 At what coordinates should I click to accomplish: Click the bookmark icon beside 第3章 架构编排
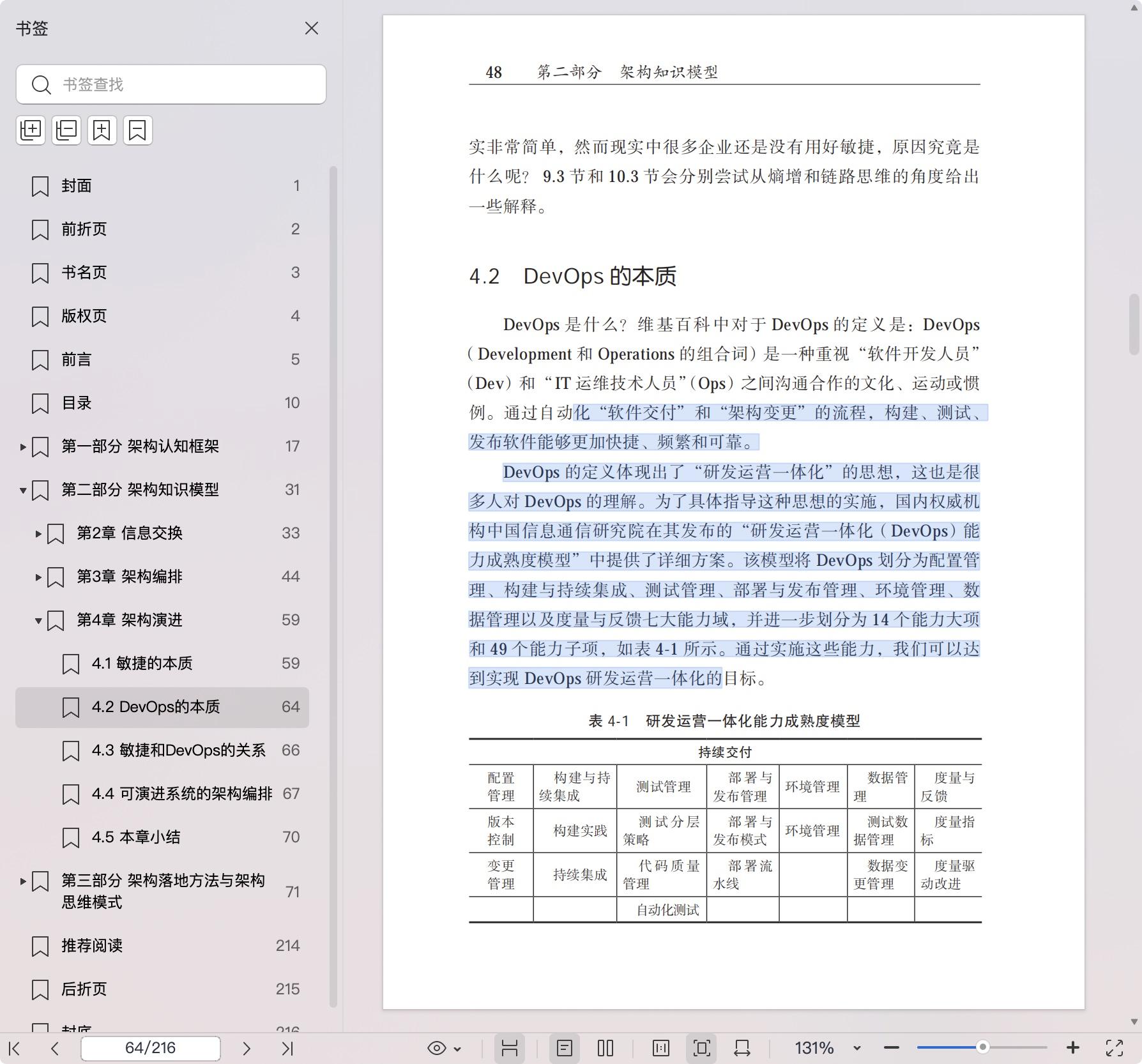click(x=56, y=577)
